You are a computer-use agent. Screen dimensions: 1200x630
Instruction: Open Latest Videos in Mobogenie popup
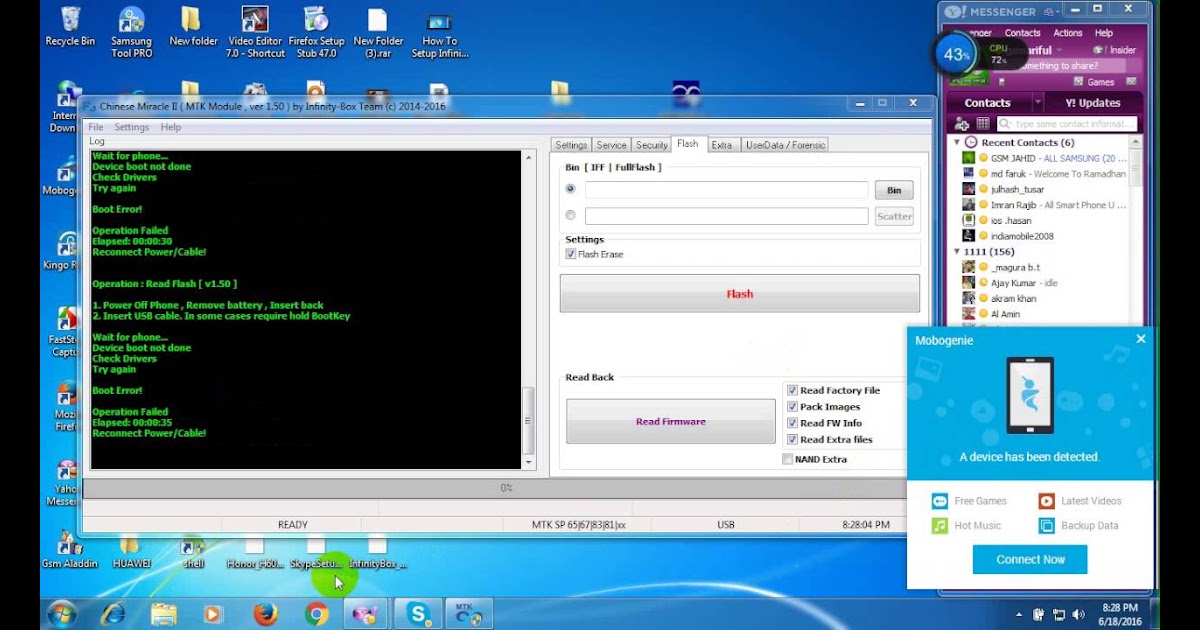1080,501
